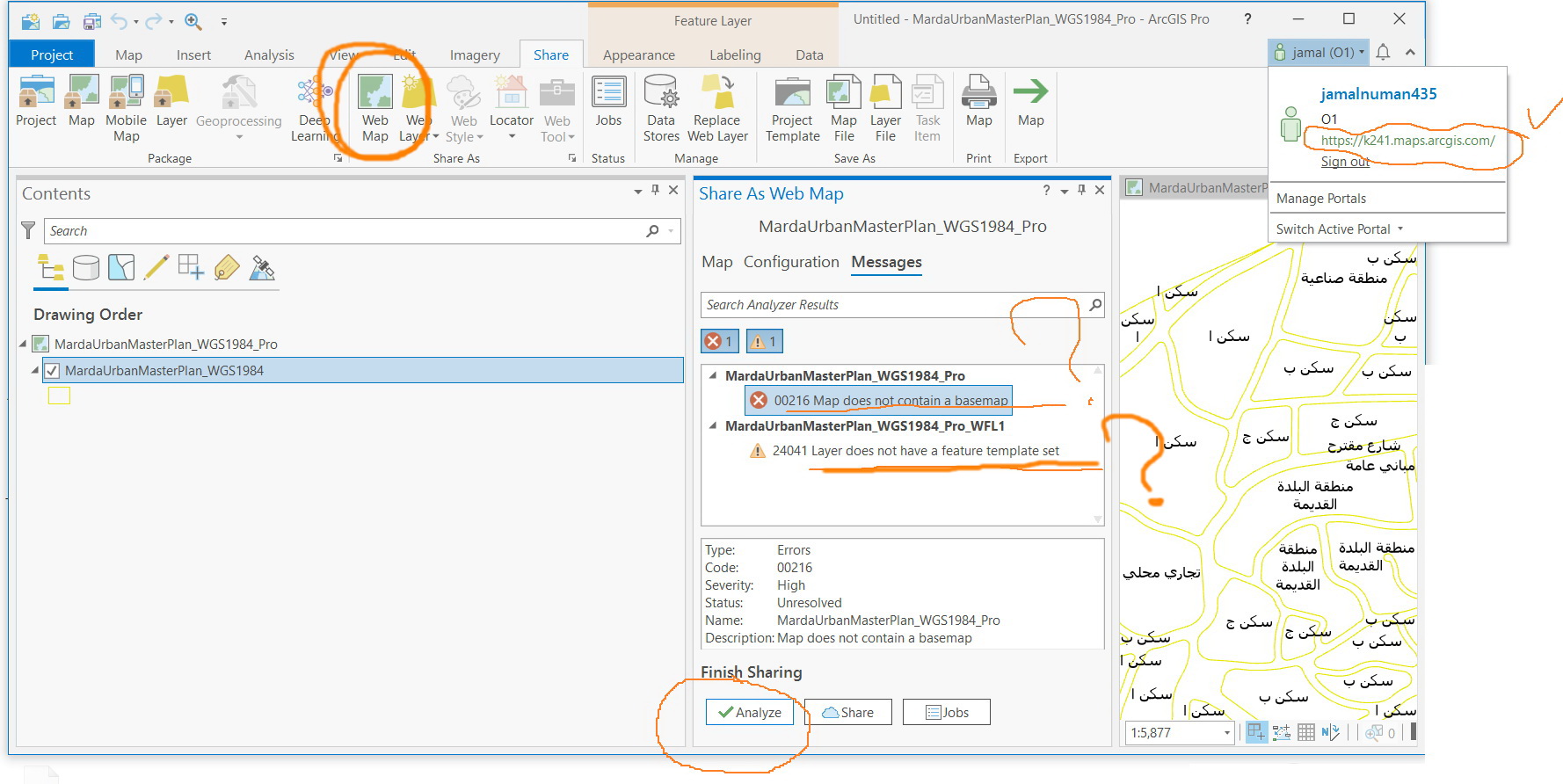Toggle the warnings filter button
The width and height of the screenshot is (1563, 784).
pyautogui.click(x=764, y=341)
